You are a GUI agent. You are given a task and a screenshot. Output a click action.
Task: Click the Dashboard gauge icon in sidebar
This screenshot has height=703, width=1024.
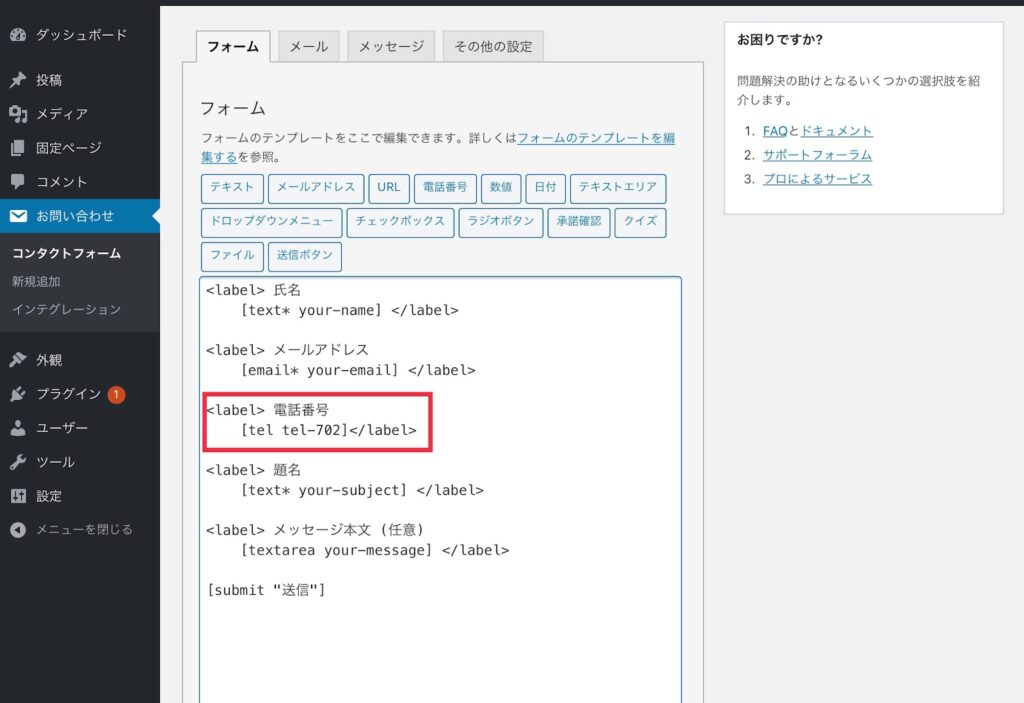click(18, 35)
